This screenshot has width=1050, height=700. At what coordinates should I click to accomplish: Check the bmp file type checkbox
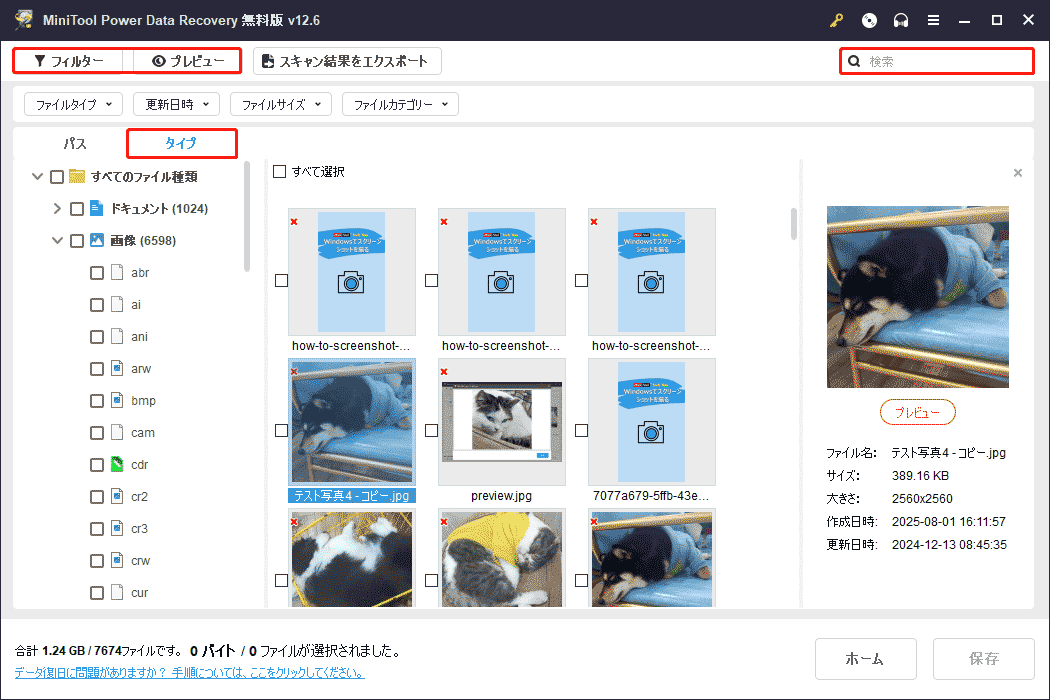pyautogui.click(x=97, y=400)
